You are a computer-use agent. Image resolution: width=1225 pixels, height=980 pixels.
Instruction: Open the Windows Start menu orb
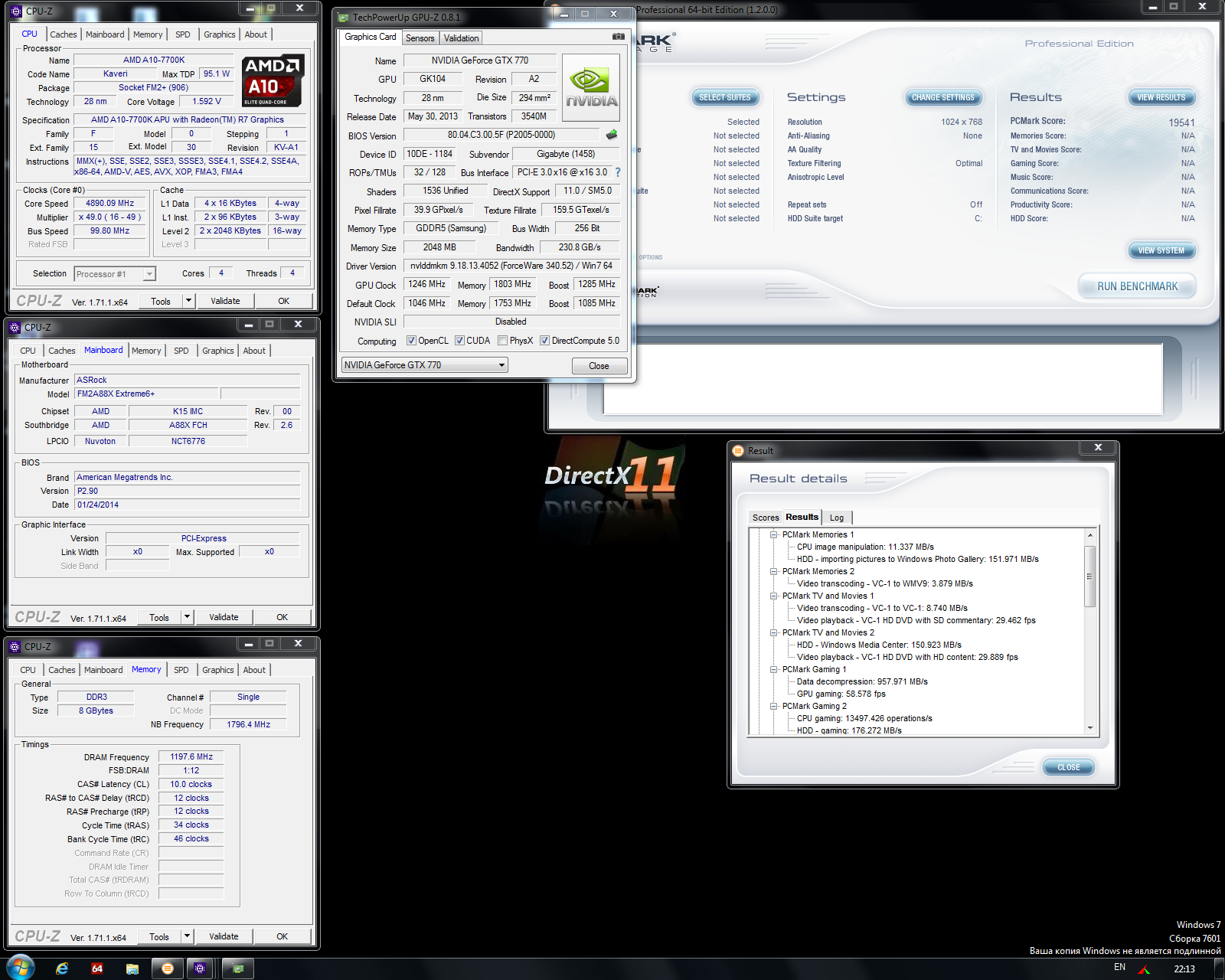(x=20, y=968)
